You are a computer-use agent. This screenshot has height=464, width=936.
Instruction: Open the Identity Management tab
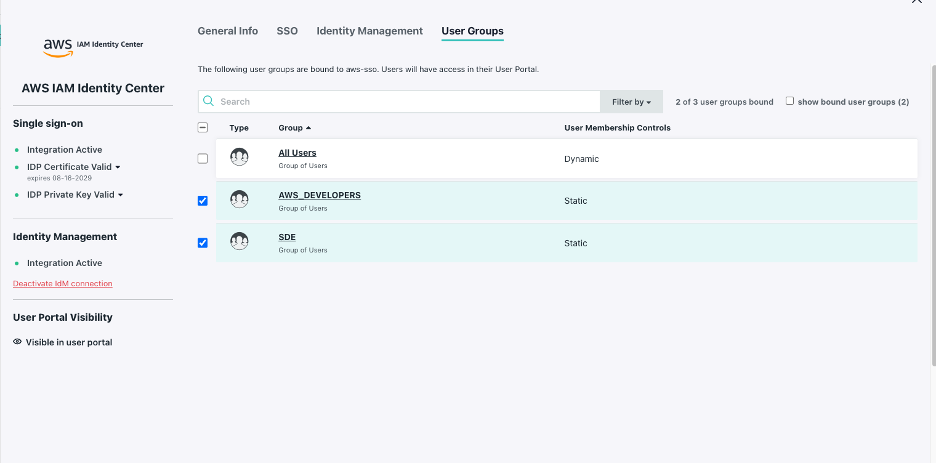coord(370,31)
